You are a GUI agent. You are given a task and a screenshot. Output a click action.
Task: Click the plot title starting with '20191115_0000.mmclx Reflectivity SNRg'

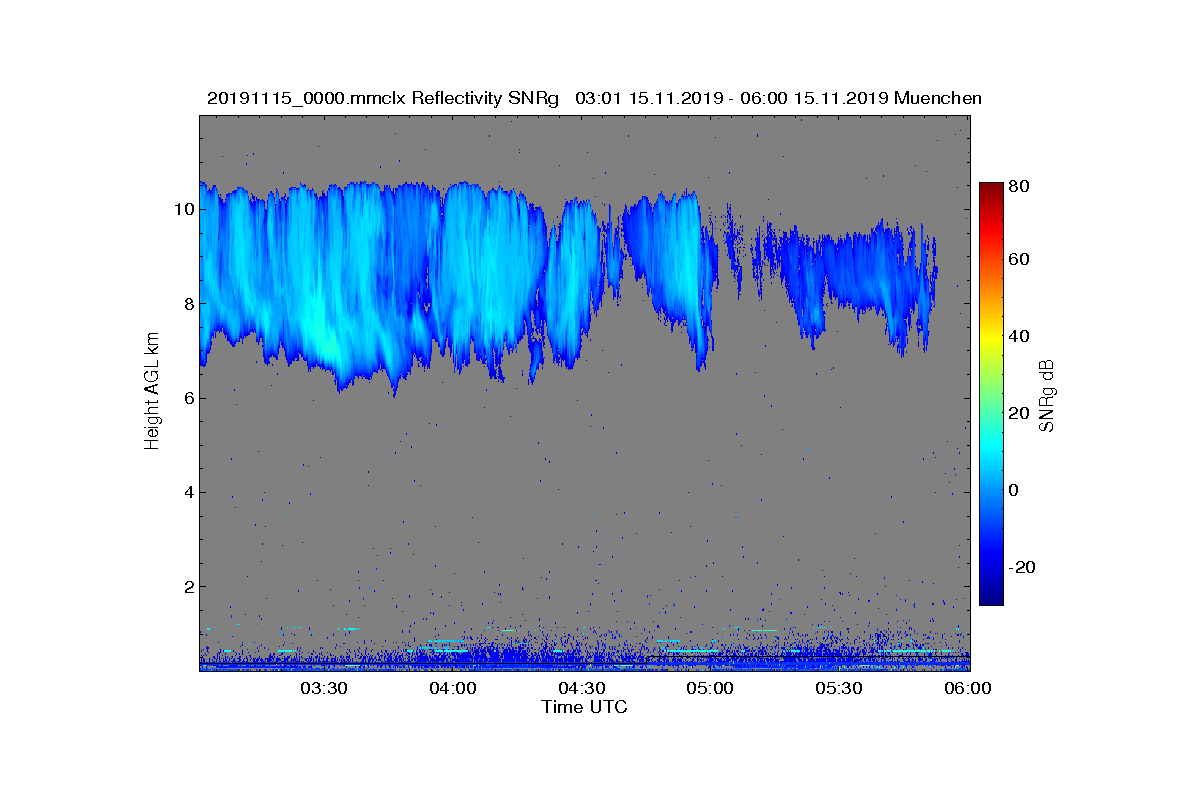pos(594,98)
